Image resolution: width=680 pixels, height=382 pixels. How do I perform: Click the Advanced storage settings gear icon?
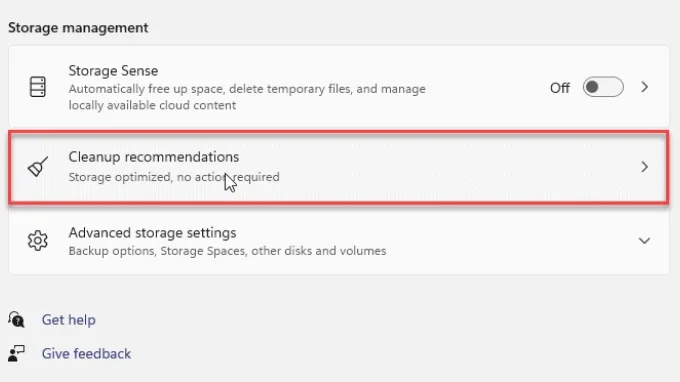click(38, 241)
